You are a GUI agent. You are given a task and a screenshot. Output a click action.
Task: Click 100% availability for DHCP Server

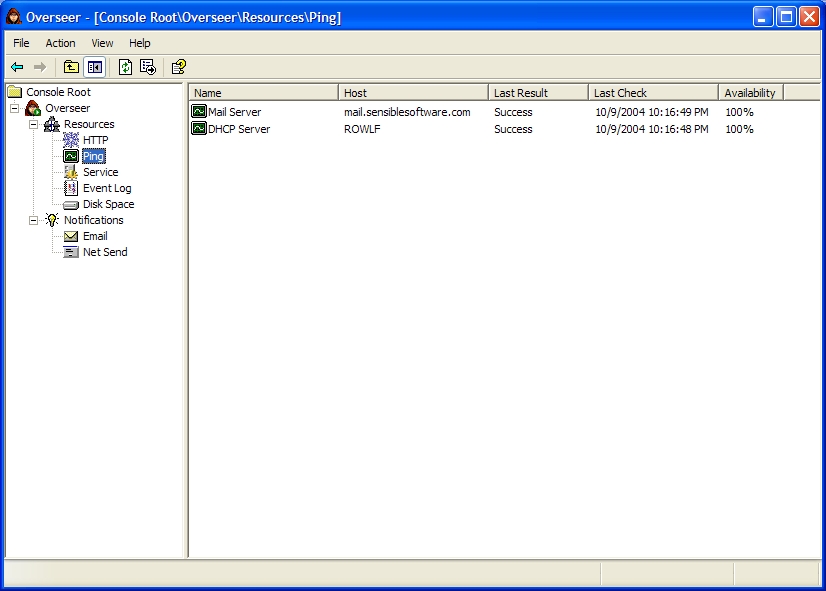739,129
